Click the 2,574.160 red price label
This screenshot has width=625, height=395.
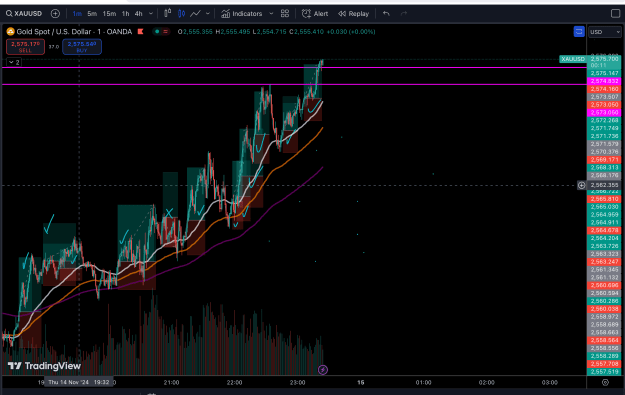coord(604,89)
